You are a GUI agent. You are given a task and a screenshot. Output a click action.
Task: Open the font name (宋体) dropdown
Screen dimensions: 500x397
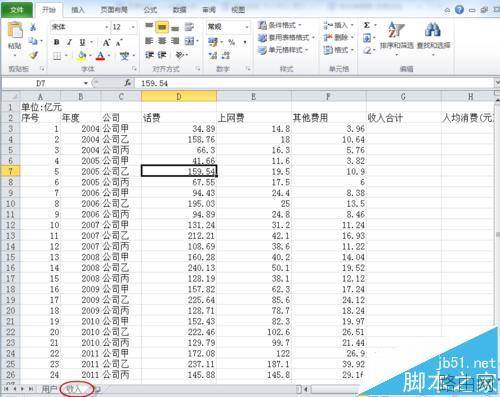[x=107, y=27]
